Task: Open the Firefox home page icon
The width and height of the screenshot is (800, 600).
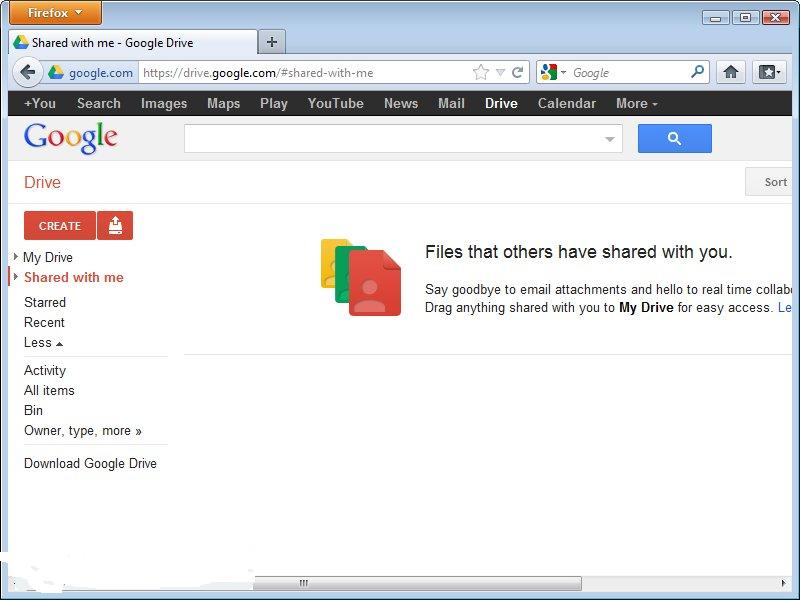Action: (731, 72)
